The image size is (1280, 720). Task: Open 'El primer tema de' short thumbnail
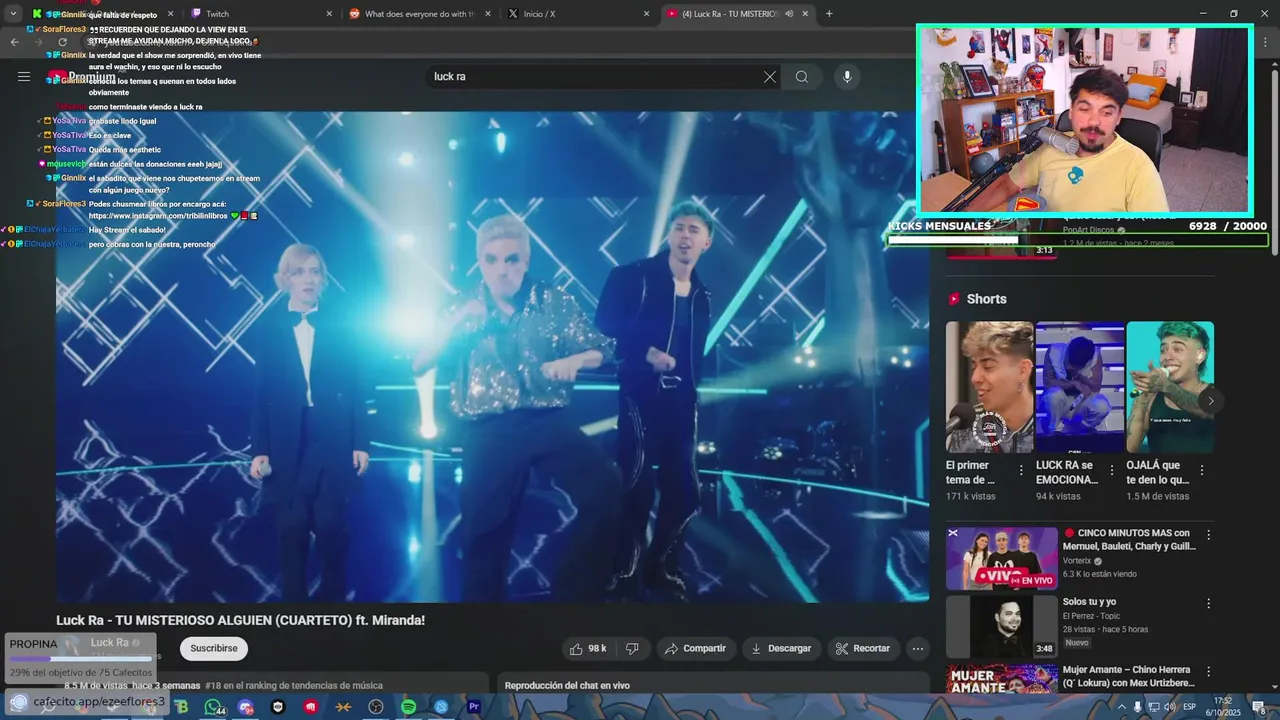[990, 387]
